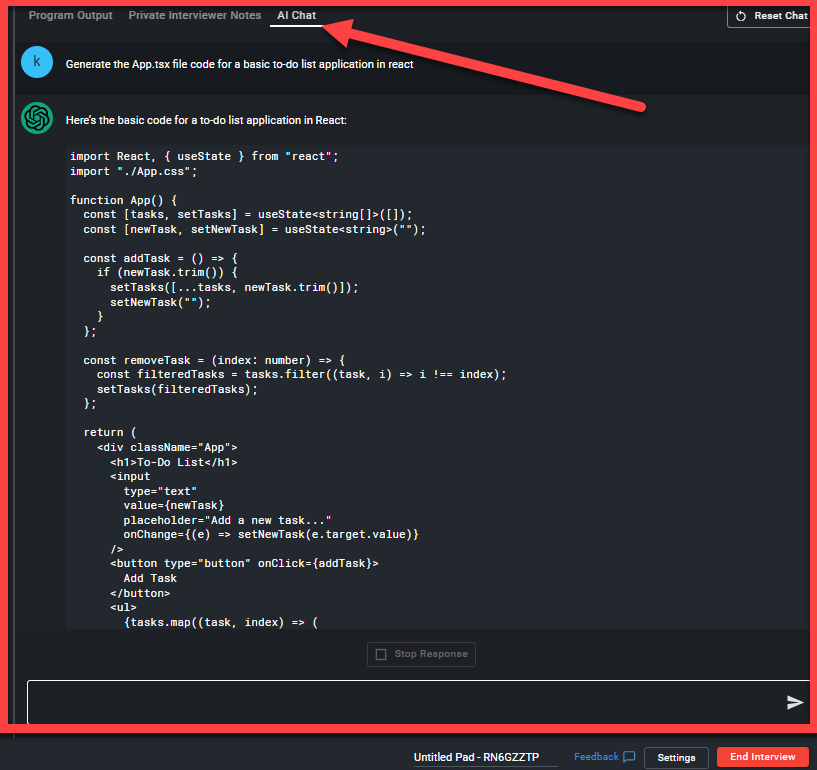The height and width of the screenshot is (770, 817).
Task: Click the square stop icon beside Stop Response
Action: coord(381,654)
